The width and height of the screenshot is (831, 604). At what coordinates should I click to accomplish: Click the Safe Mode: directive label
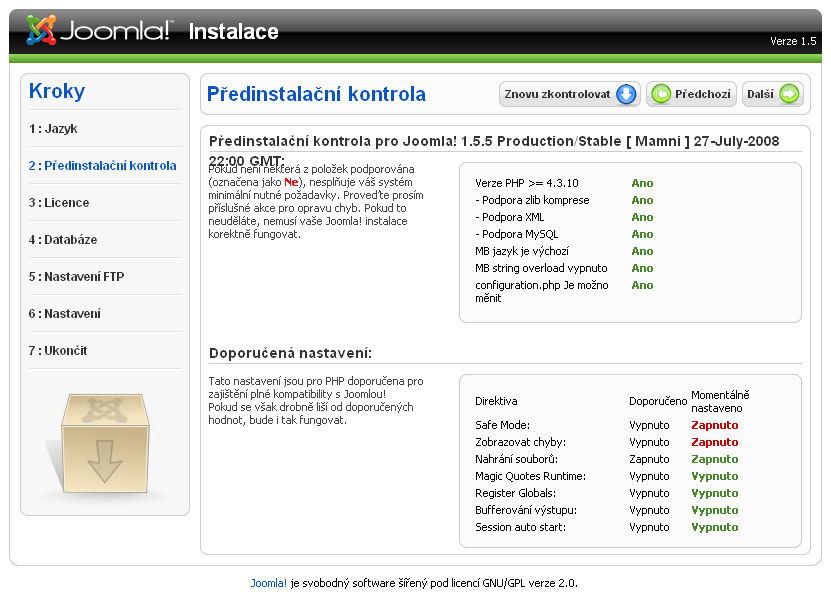[502, 425]
